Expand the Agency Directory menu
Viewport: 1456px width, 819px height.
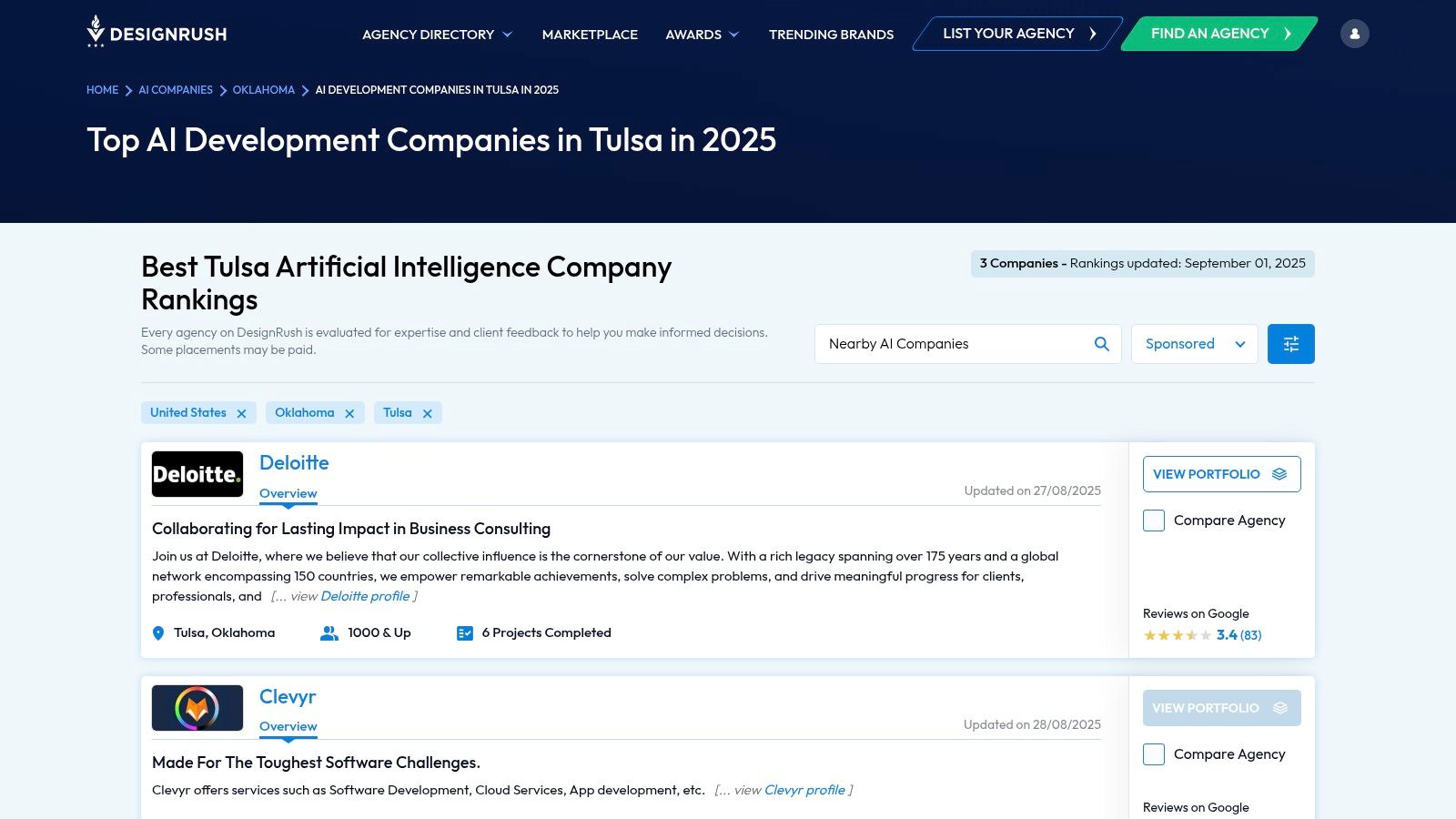pos(437,35)
